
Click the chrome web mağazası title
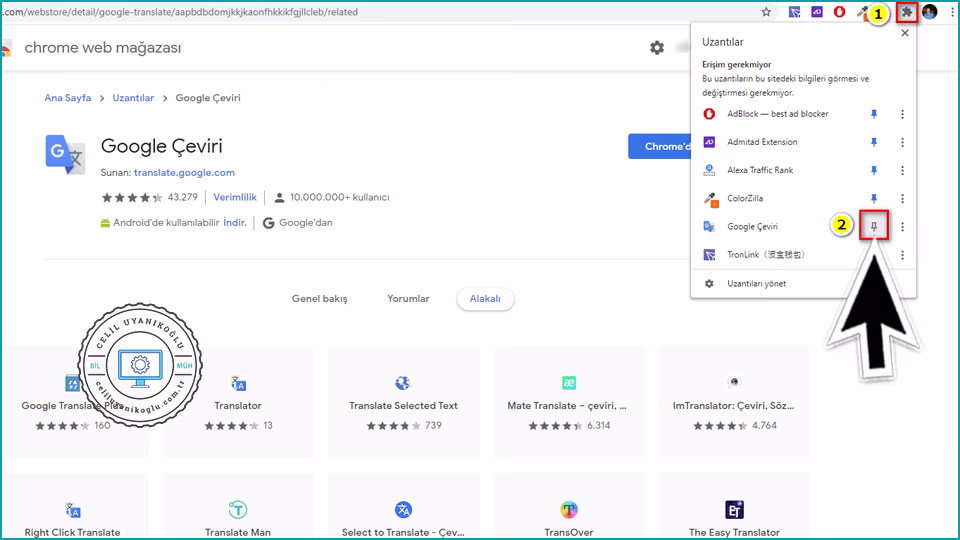pyautogui.click(x=103, y=48)
